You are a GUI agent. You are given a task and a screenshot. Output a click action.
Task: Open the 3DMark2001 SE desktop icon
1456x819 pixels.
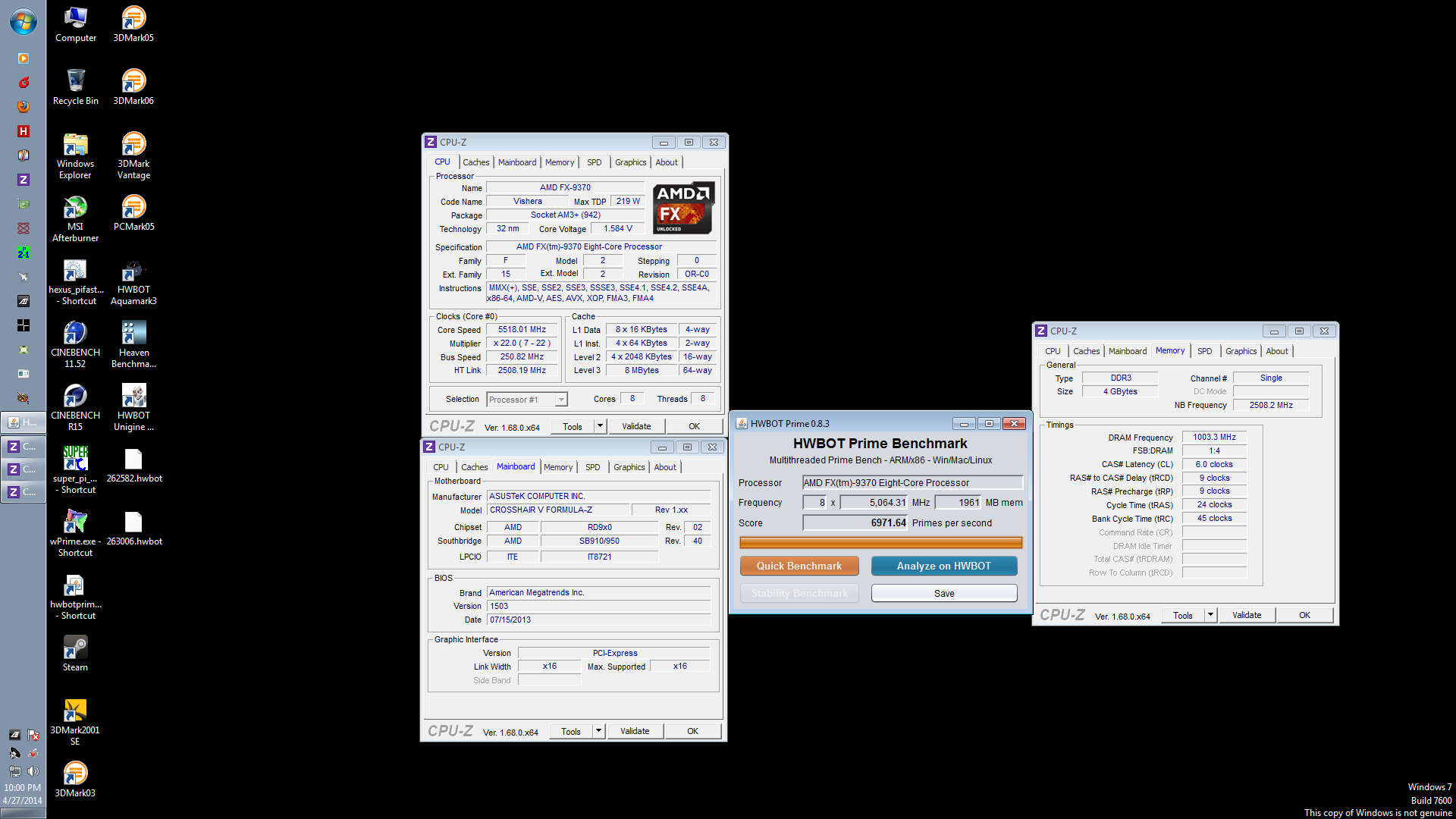(x=75, y=722)
